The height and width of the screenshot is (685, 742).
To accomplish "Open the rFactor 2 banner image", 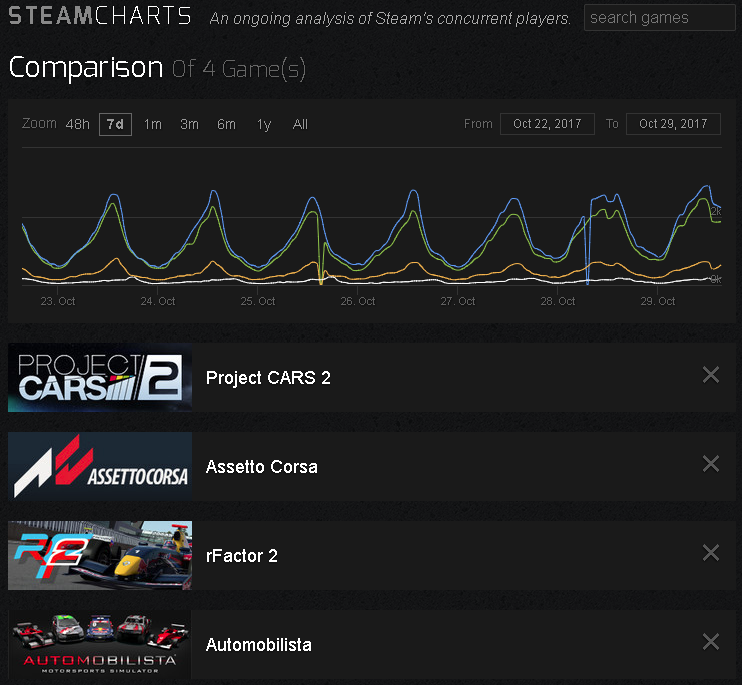I will (x=100, y=555).
